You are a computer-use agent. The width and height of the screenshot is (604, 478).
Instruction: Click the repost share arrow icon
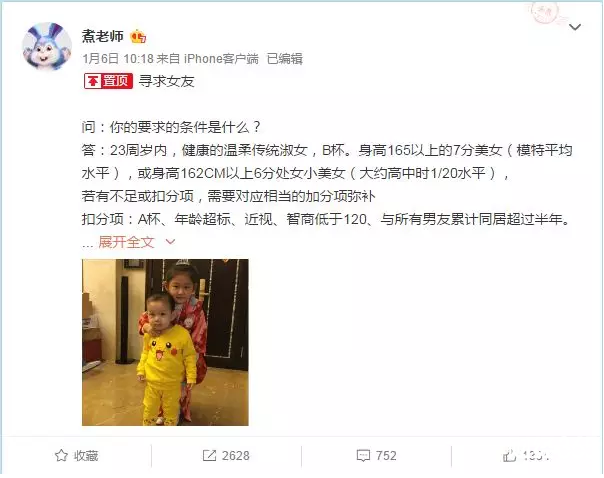point(209,456)
